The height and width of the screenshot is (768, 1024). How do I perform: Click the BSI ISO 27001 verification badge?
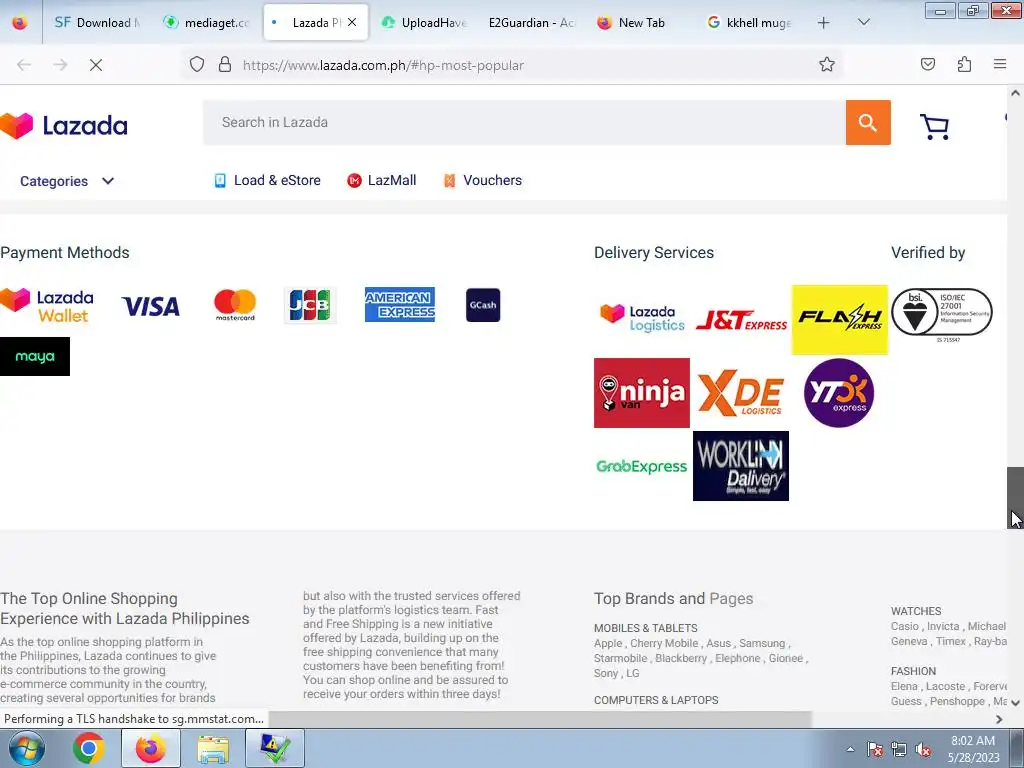click(942, 313)
